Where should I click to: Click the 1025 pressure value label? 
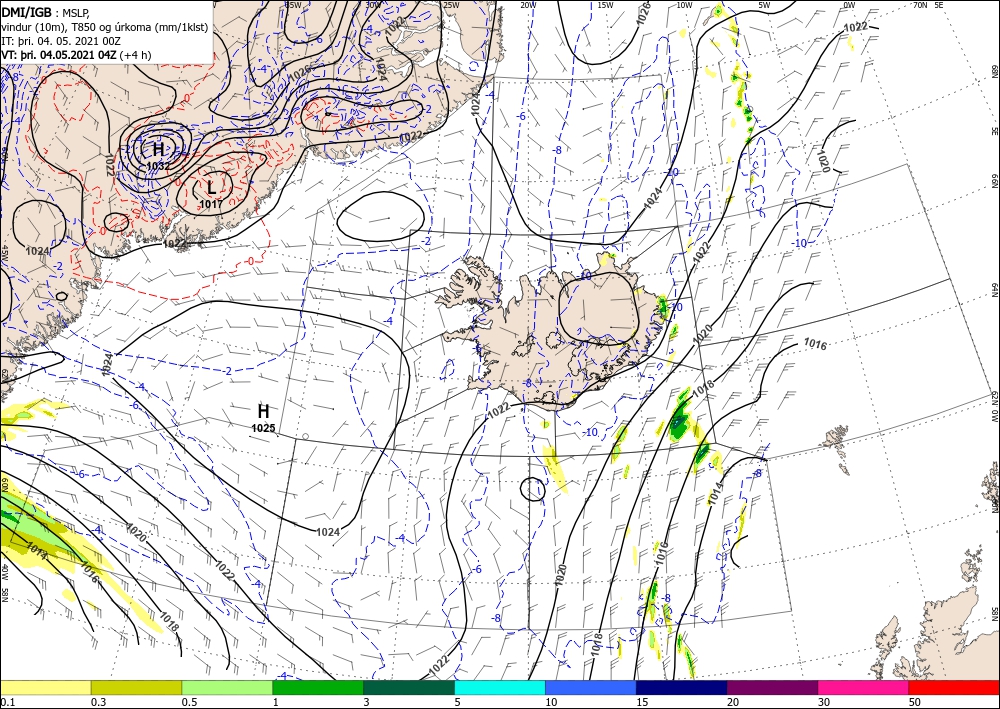point(263,428)
